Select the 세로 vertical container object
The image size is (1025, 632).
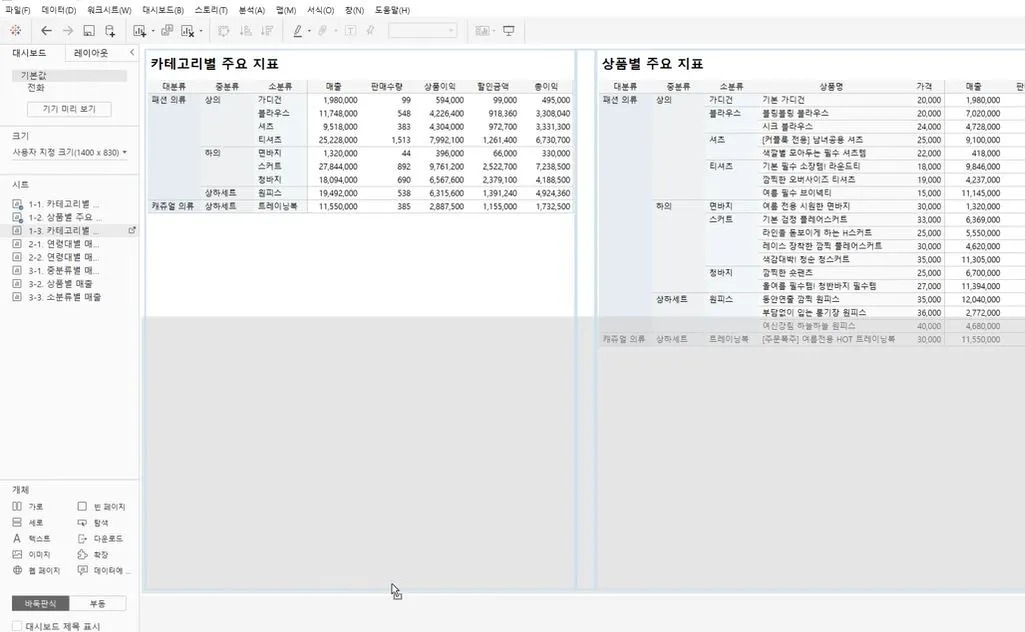[27, 523]
